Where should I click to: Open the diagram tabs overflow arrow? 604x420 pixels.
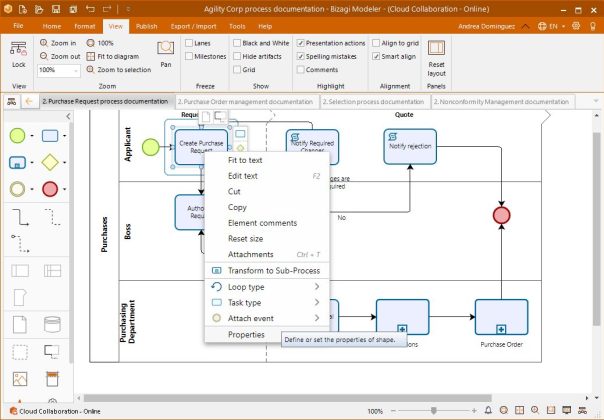(x=596, y=101)
